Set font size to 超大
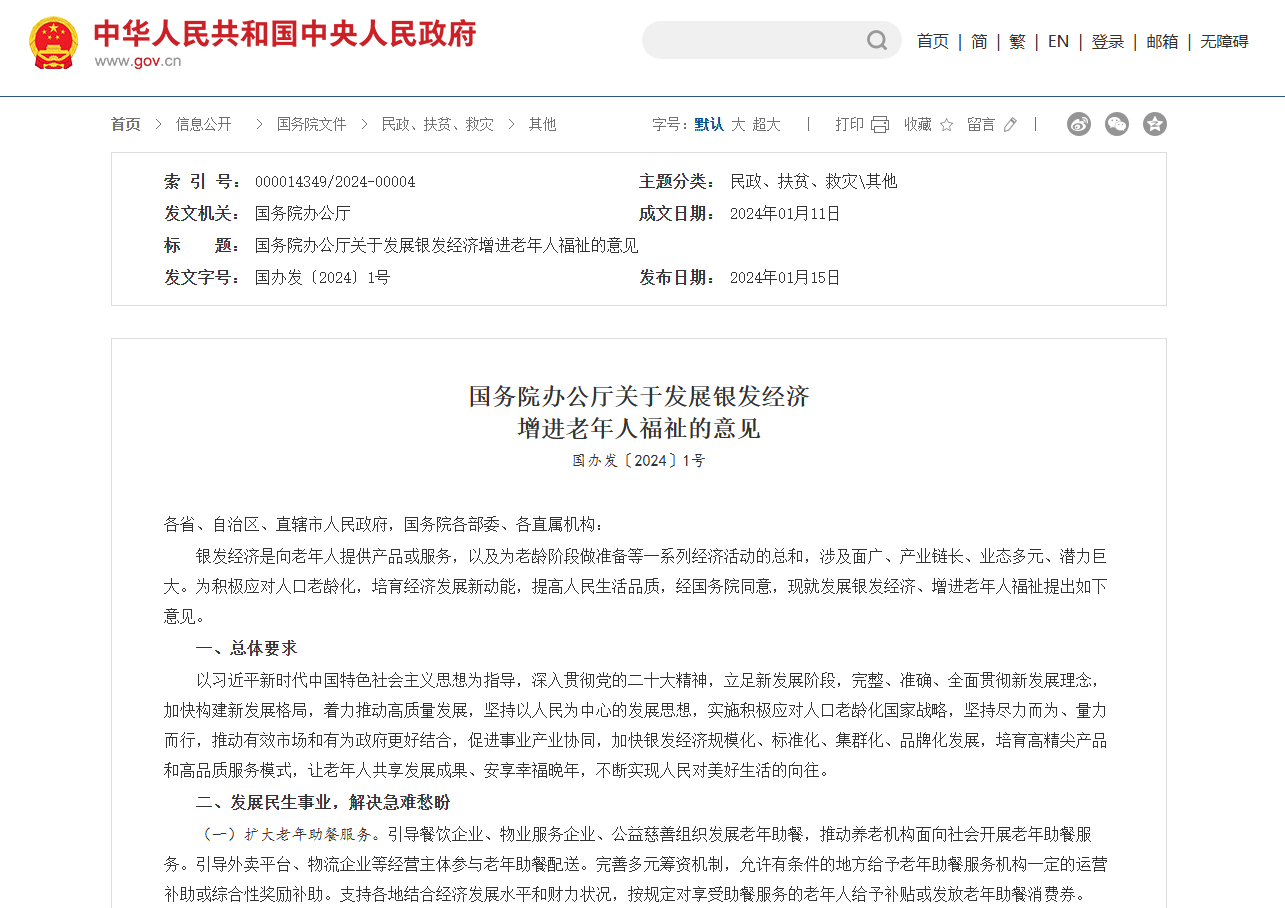Viewport: 1285px width, 908px height. (x=766, y=124)
